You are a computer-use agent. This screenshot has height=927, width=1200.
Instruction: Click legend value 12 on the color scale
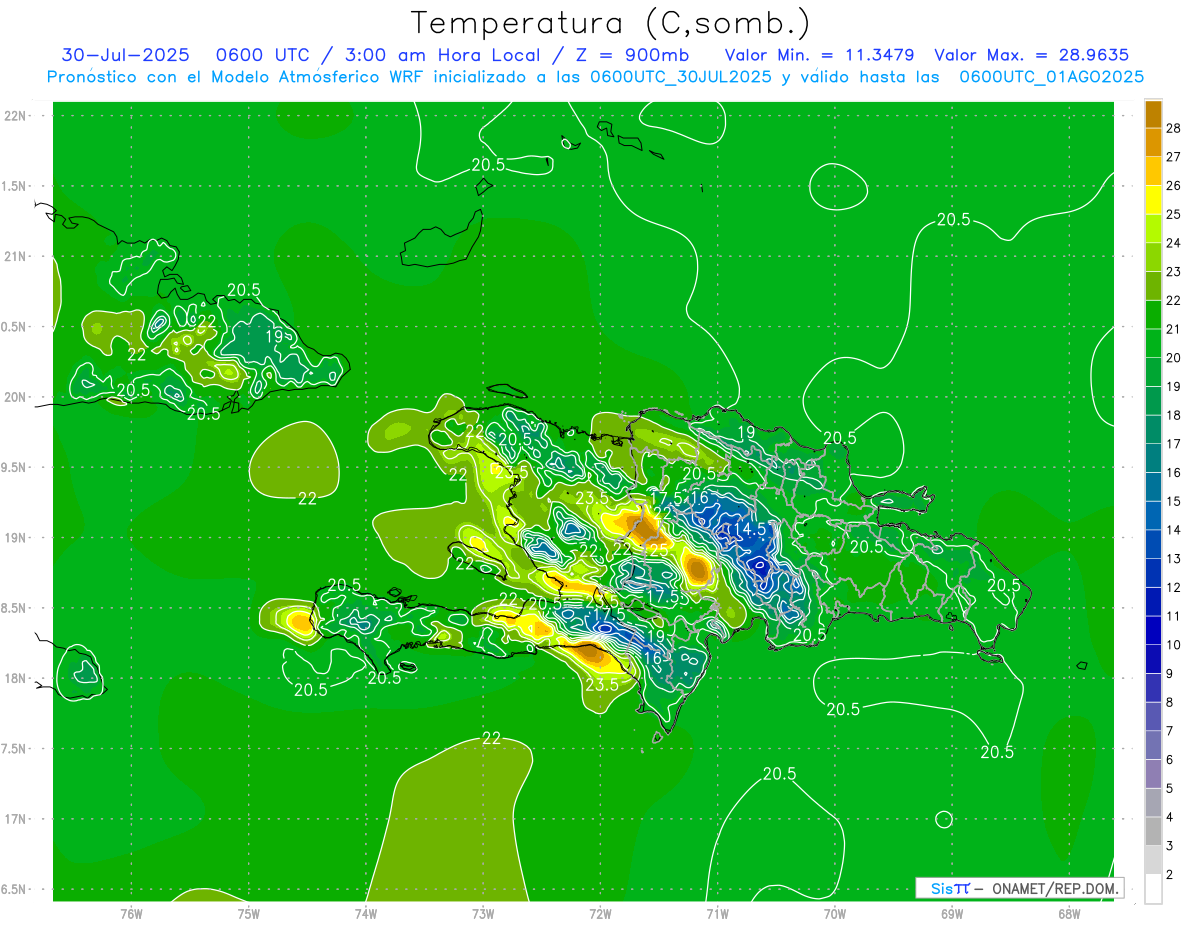[1174, 587]
